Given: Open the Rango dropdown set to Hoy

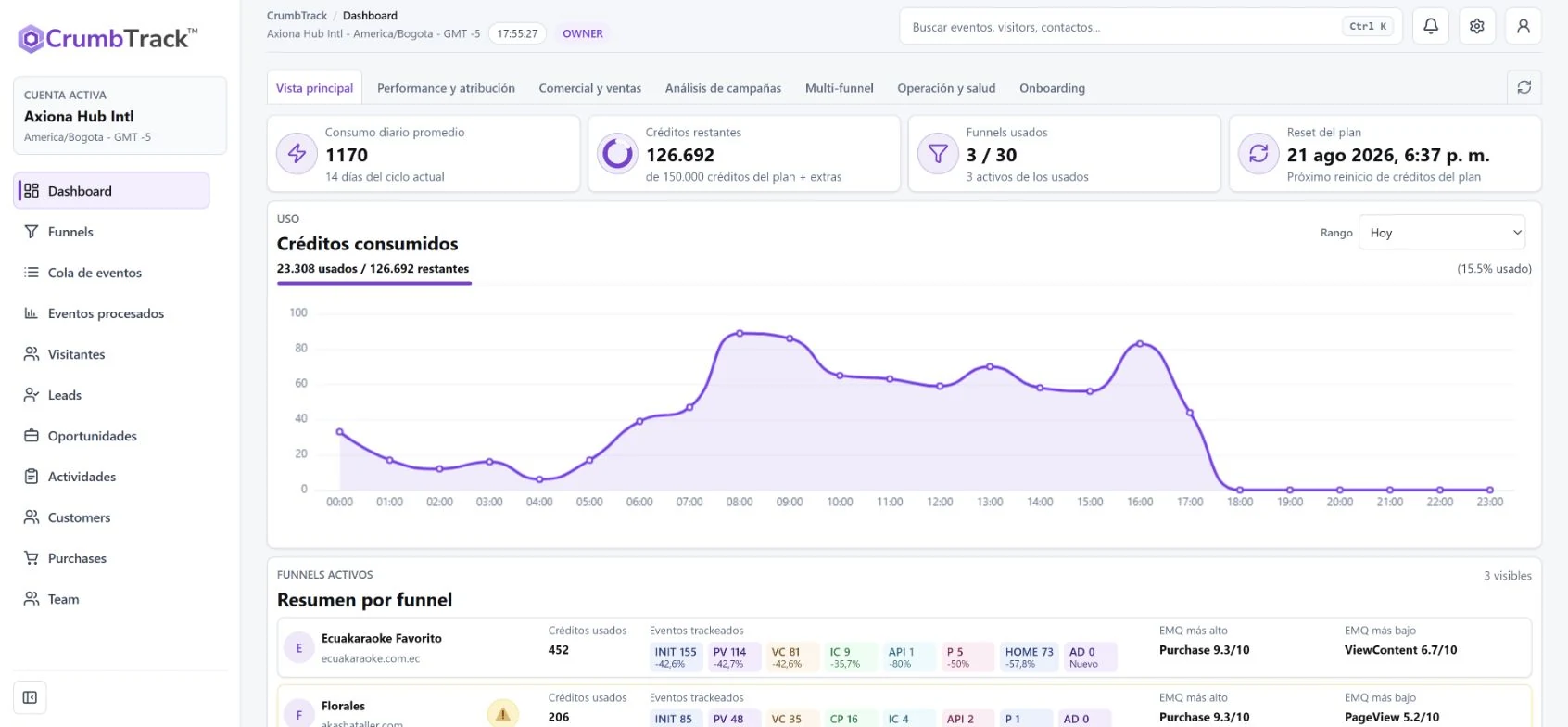Looking at the screenshot, I should tap(1442, 233).
